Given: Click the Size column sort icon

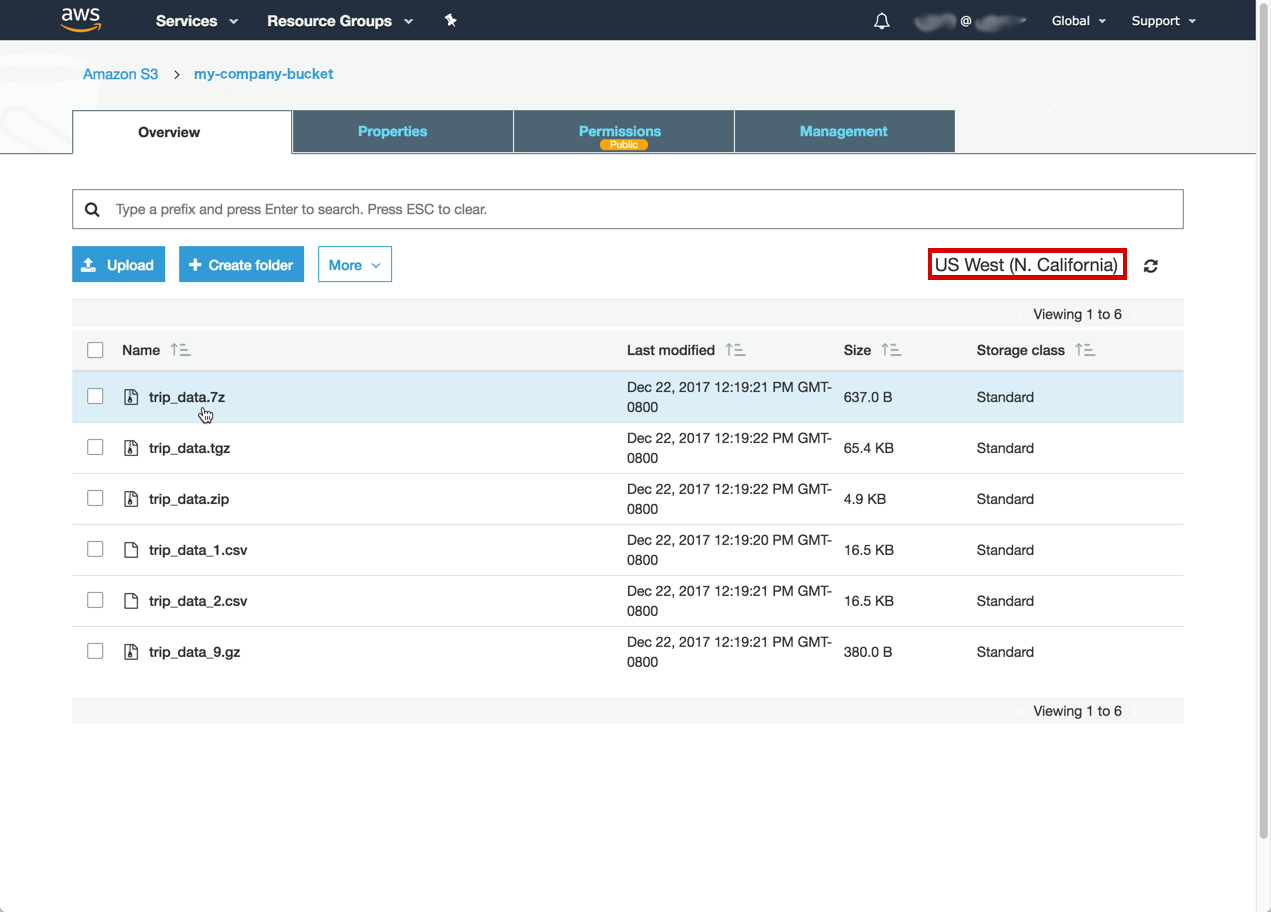Looking at the screenshot, I should click(891, 350).
